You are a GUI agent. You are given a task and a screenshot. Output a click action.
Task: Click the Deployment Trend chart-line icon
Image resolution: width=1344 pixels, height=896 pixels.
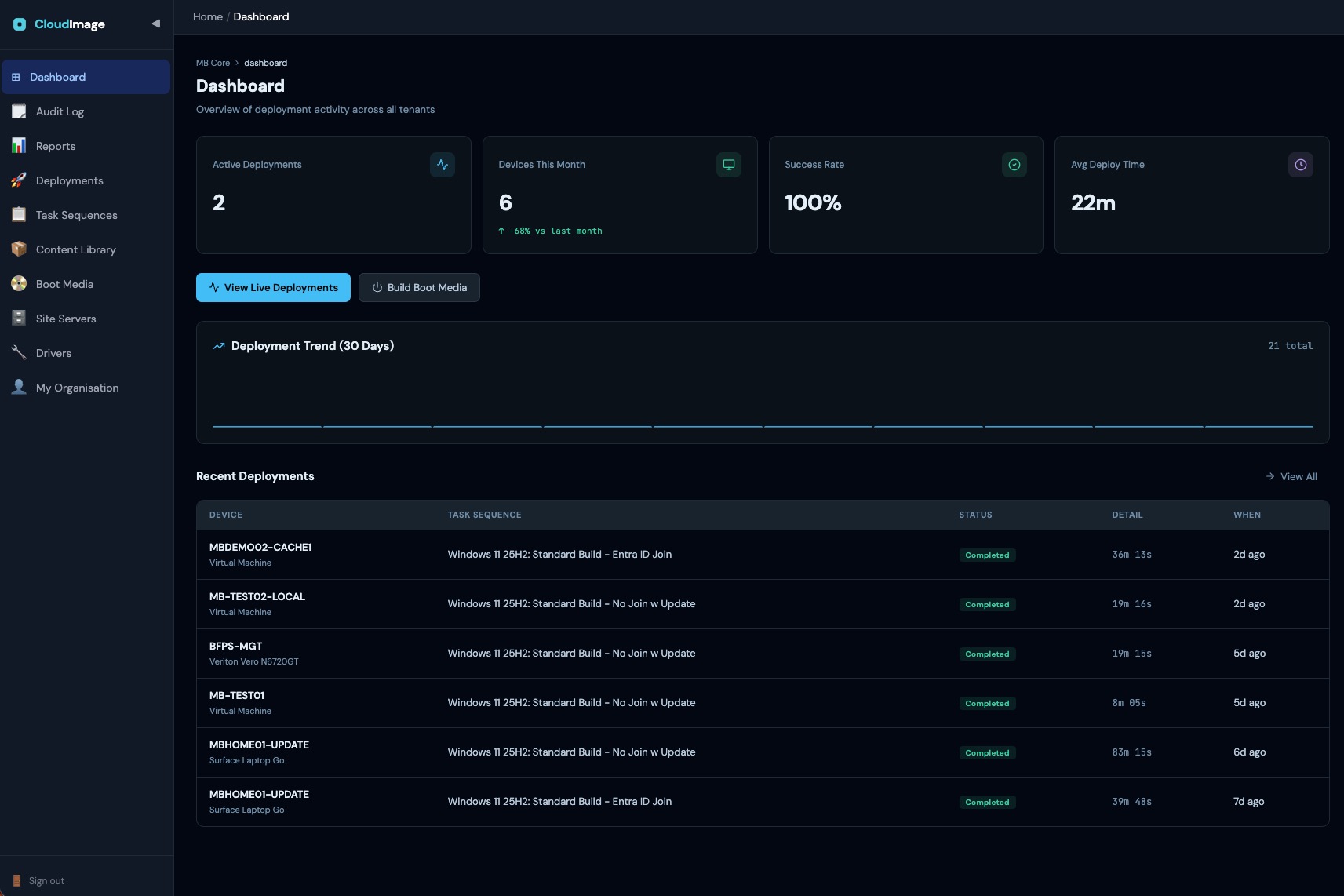[x=219, y=346]
